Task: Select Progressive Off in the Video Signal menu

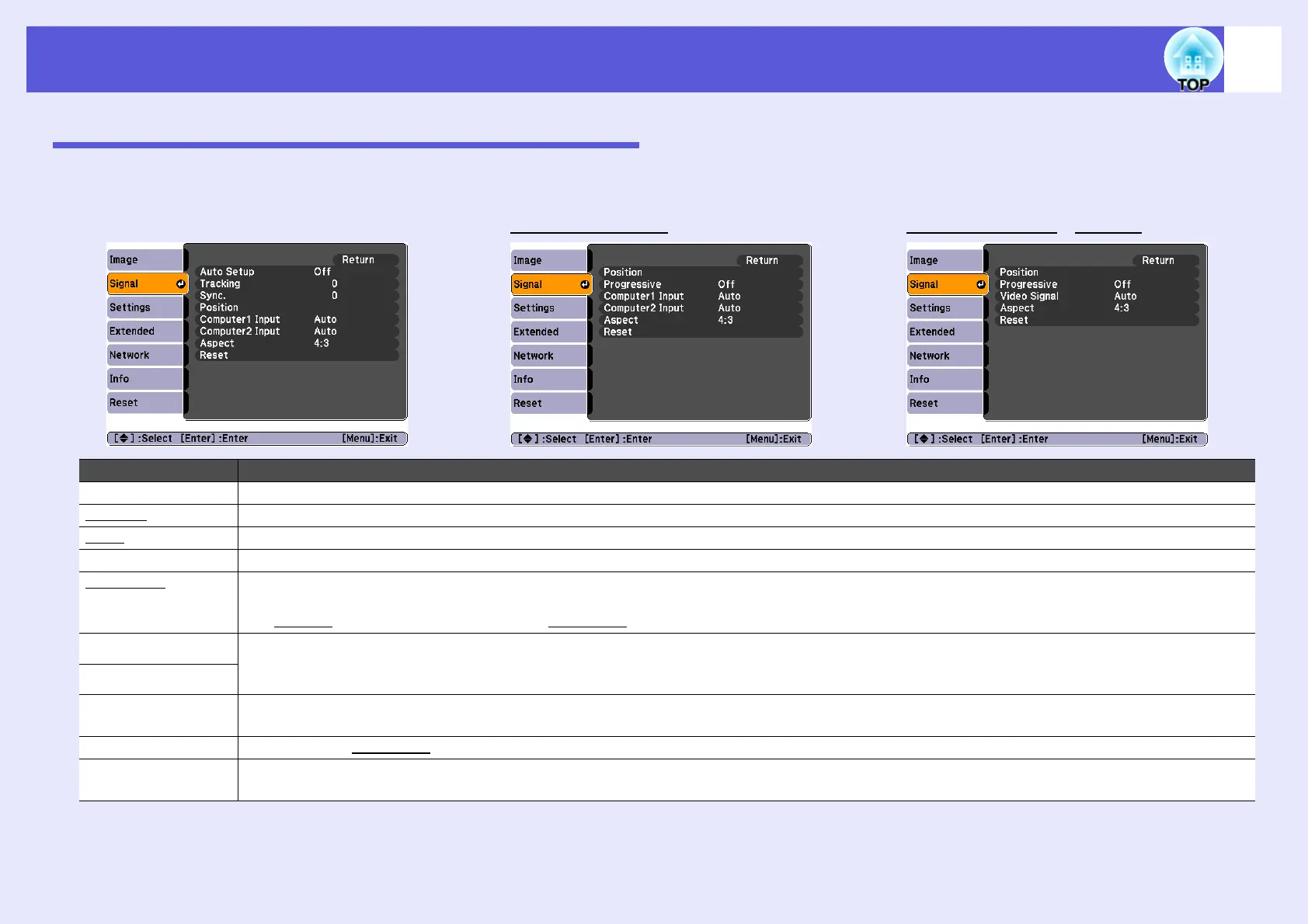Action: click(x=1097, y=284)
